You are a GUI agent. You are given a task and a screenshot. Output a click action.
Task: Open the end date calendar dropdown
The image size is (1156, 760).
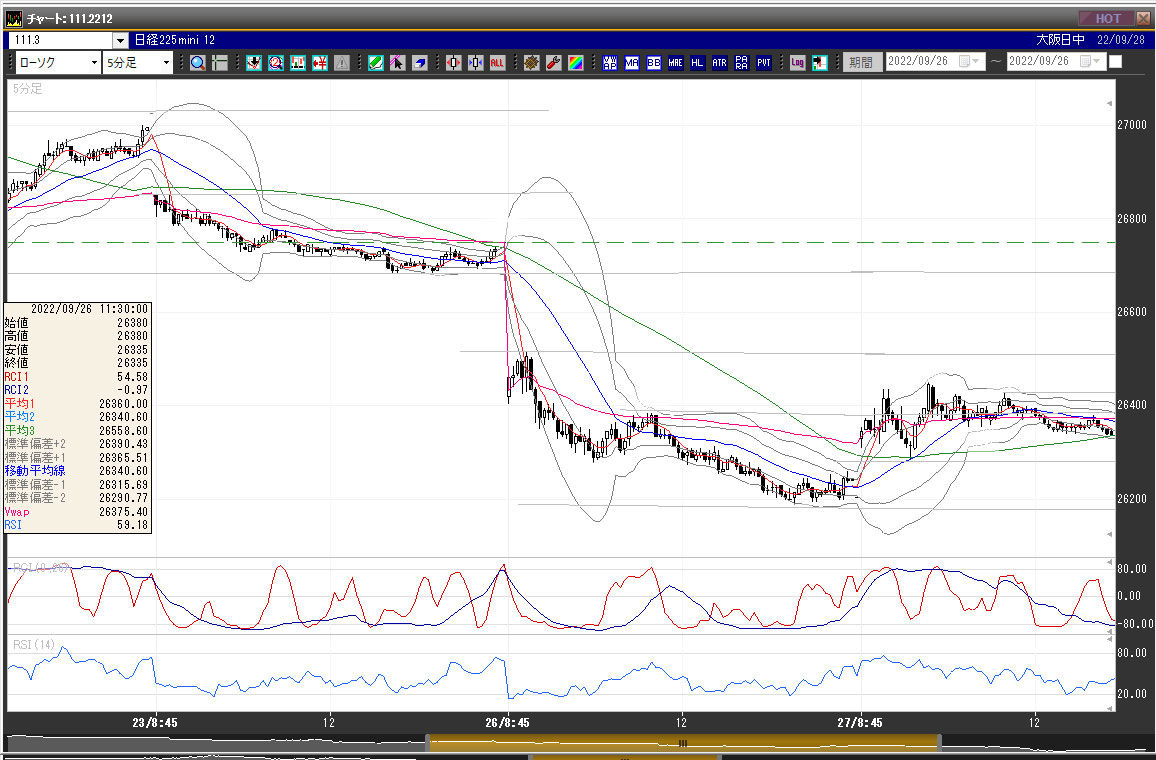(x=1090, y=61)
